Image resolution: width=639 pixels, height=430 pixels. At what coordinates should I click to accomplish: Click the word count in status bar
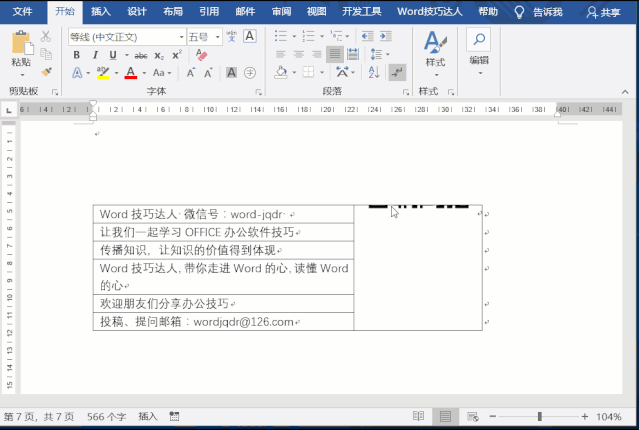click(106, 416)
